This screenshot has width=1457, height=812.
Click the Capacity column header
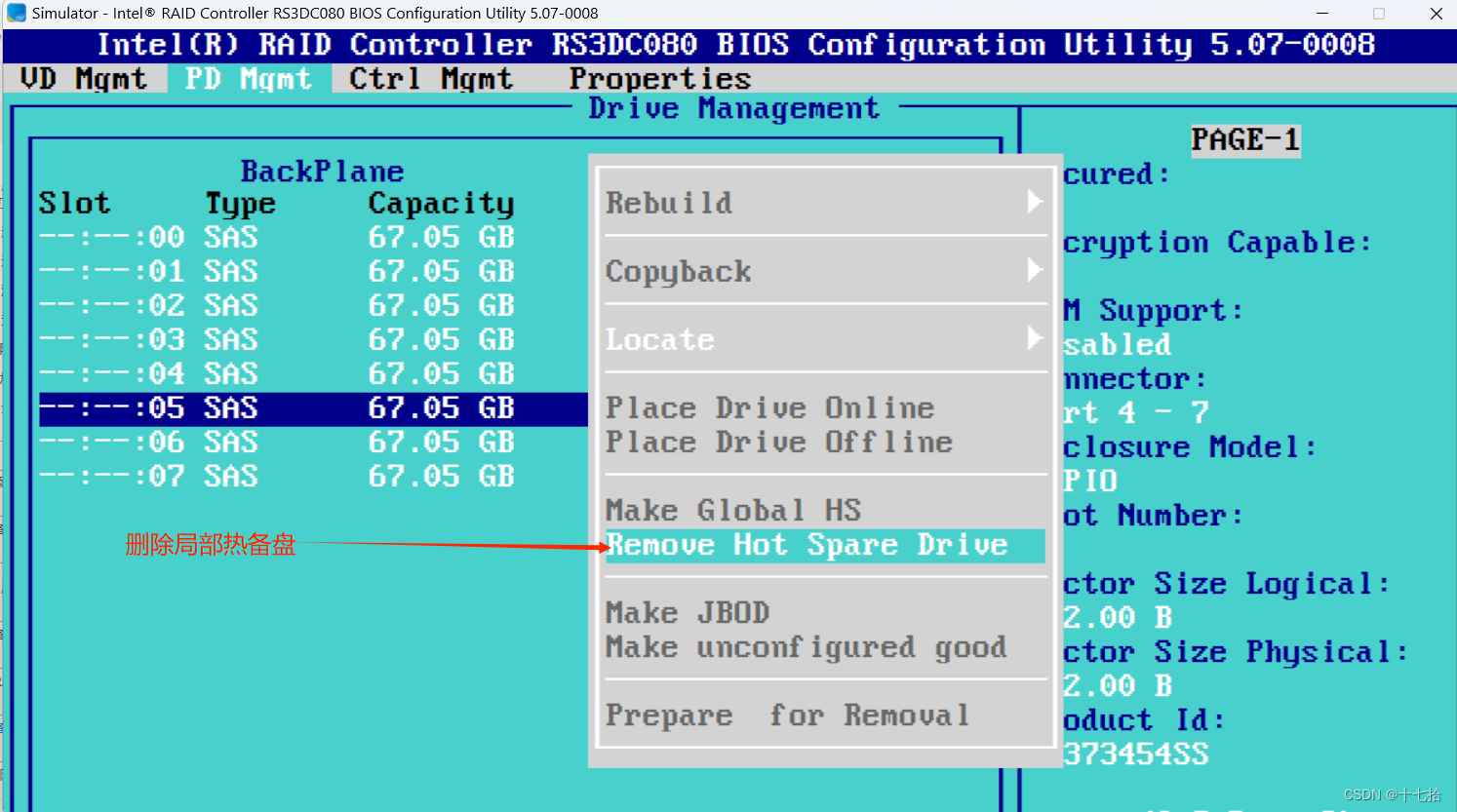(x=441, y=204)
